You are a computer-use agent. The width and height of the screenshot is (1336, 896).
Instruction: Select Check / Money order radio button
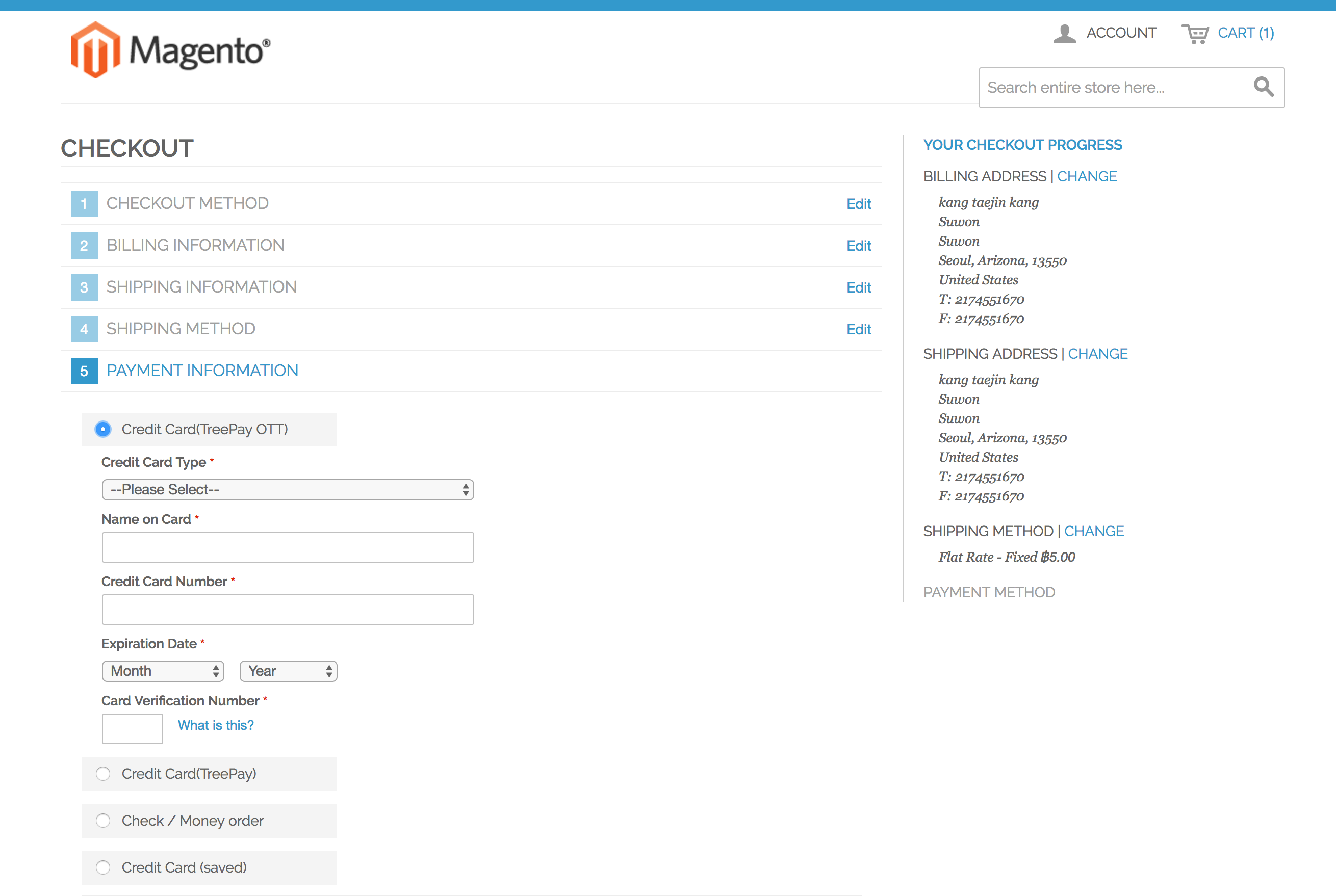(103, 821)
